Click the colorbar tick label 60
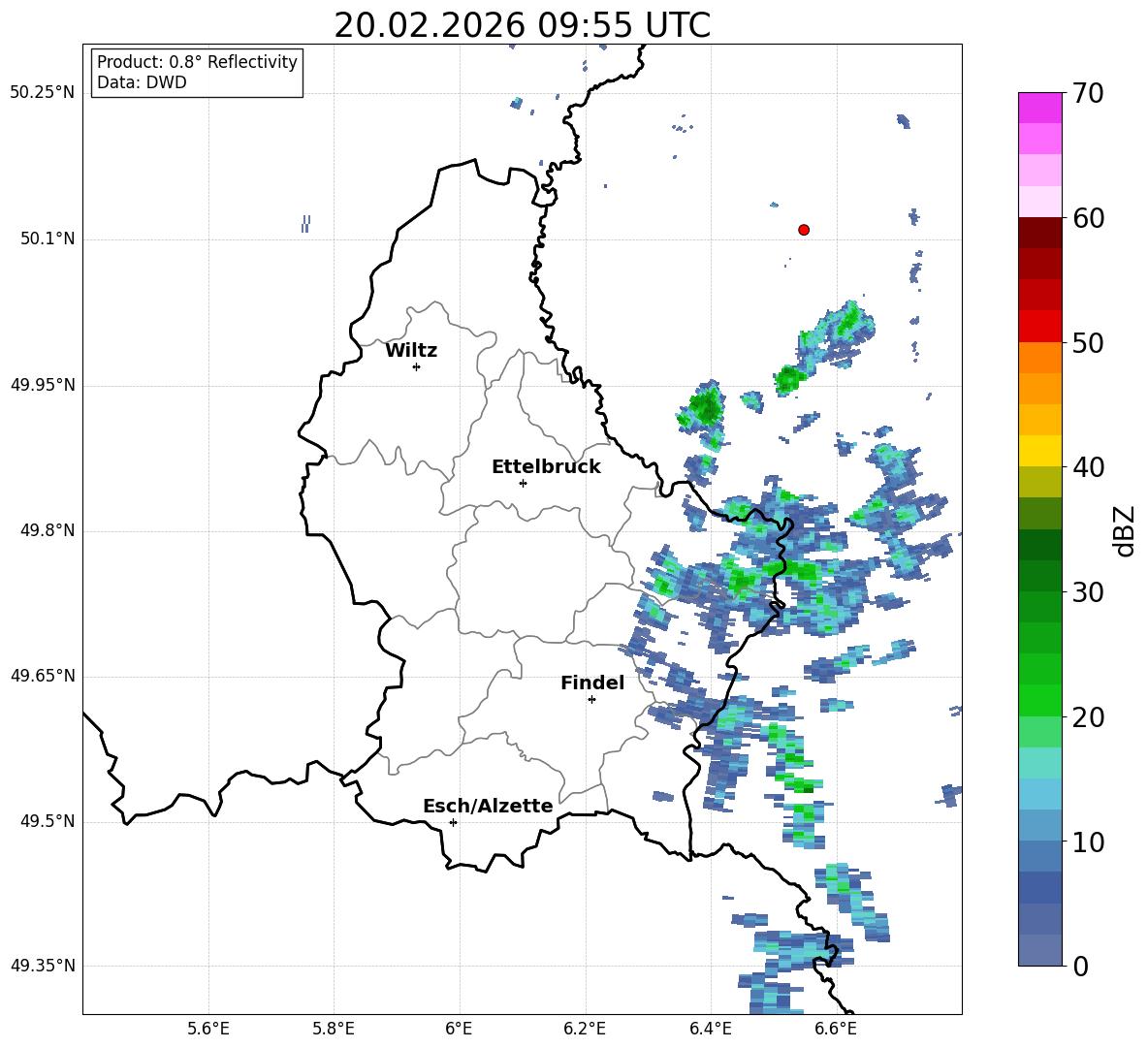The width and height of the screenshot is (1148, 1048). (1088, 218)
